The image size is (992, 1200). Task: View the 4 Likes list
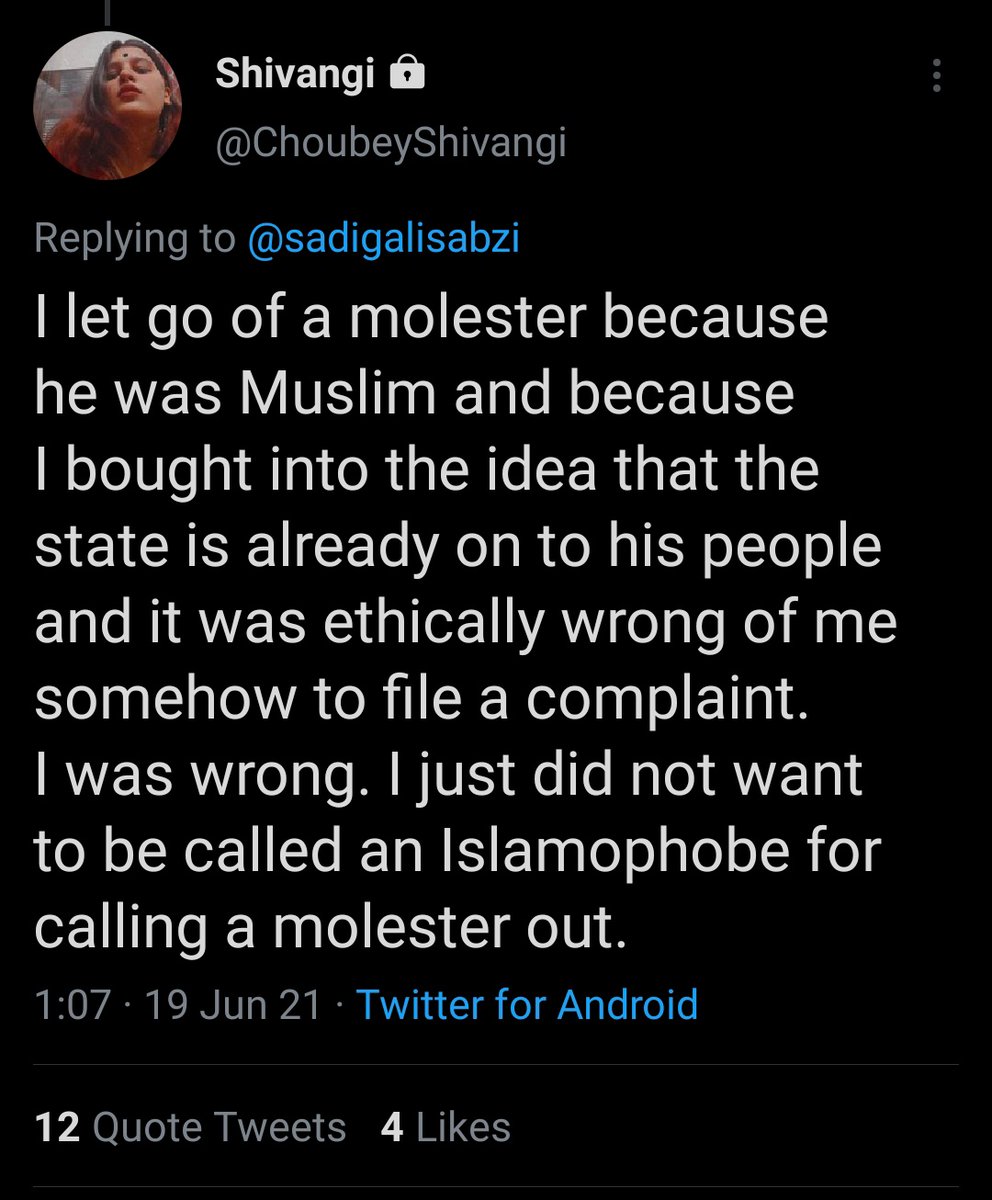click(x=446, y=1128)
